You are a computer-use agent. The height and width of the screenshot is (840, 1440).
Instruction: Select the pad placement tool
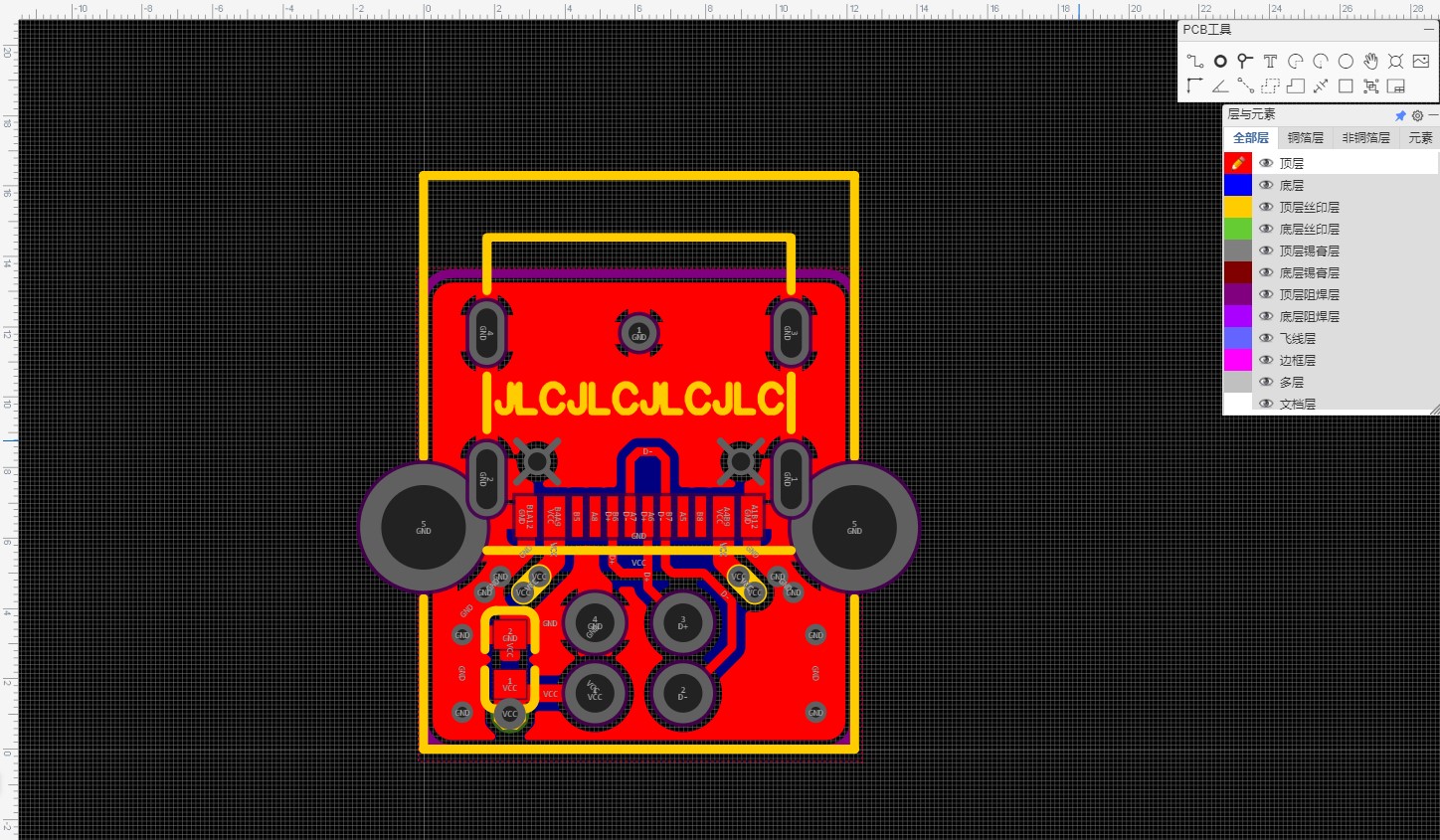1220,61
